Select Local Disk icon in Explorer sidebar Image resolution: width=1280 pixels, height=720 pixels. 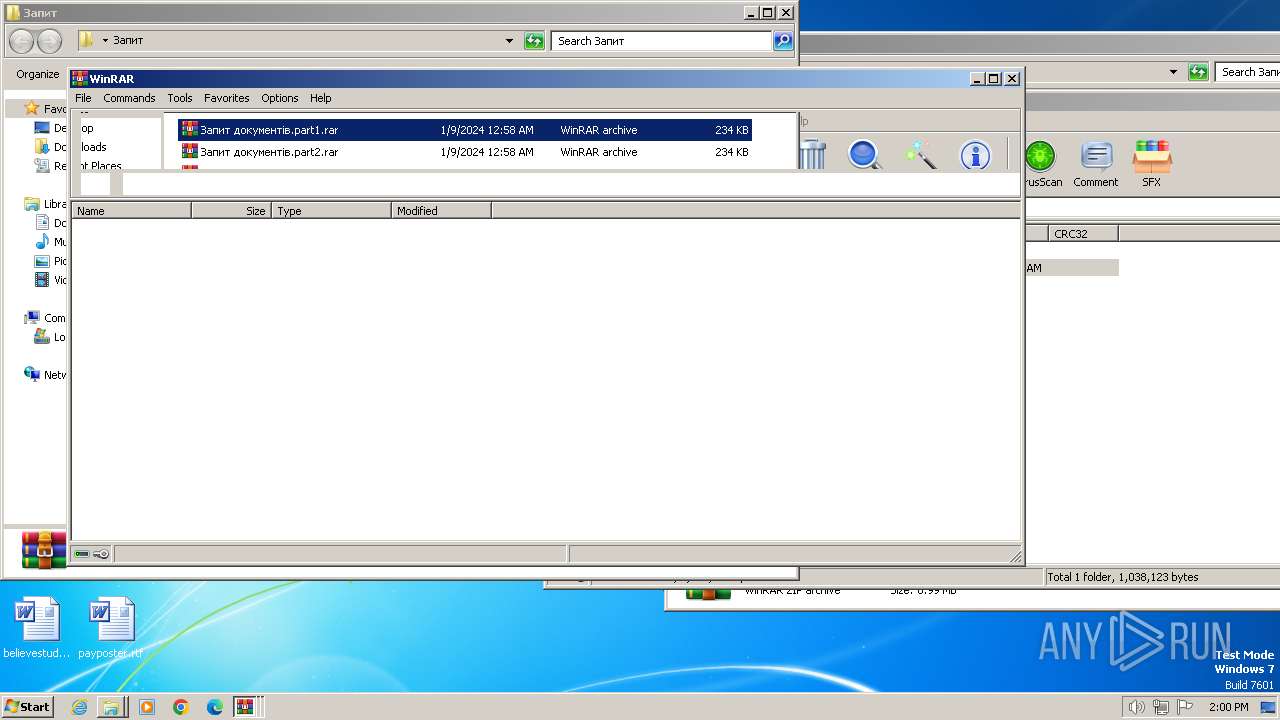pyautogui.click(x=42, y=337)
